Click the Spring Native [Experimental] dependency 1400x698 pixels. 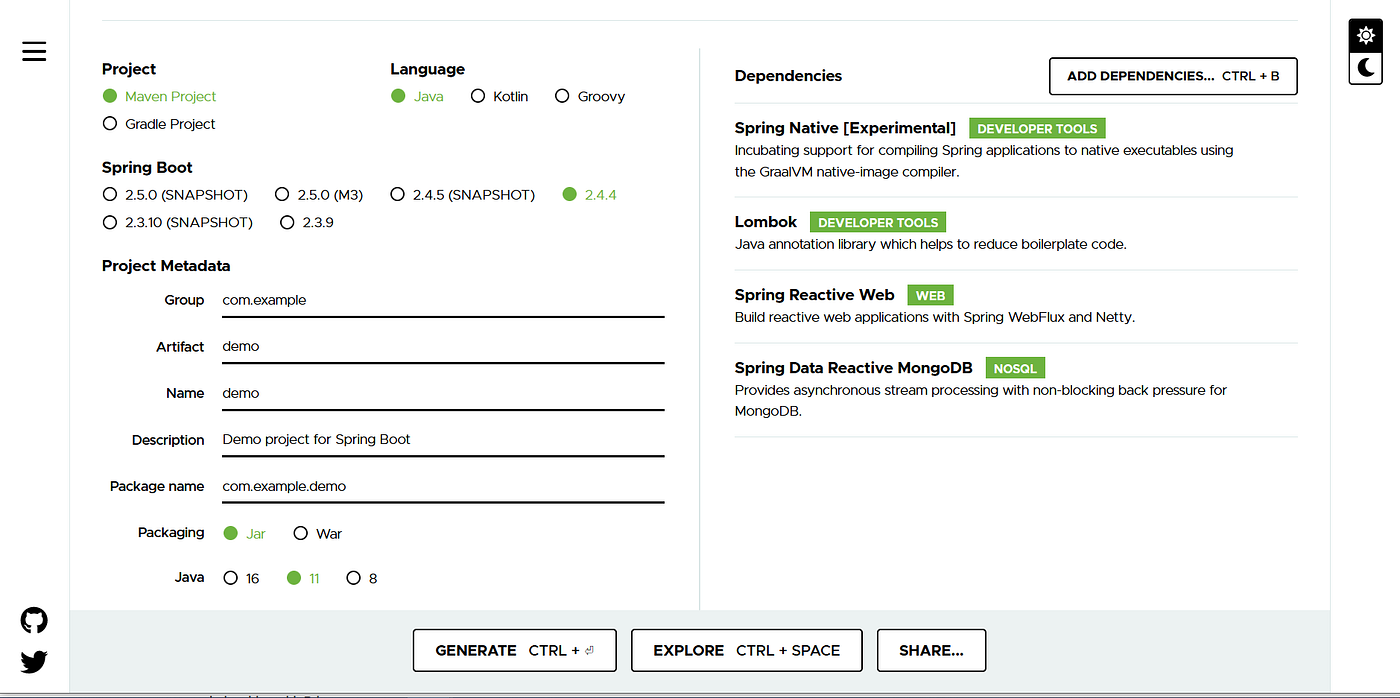coord(1016,150)
